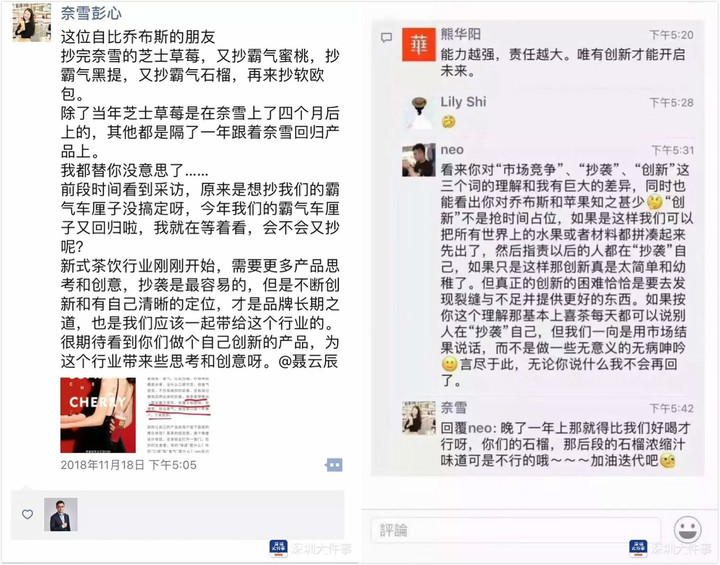Open neo's profile avatar
The width and height of the screenshot is (720, 565).
click(x=419, y=160)
